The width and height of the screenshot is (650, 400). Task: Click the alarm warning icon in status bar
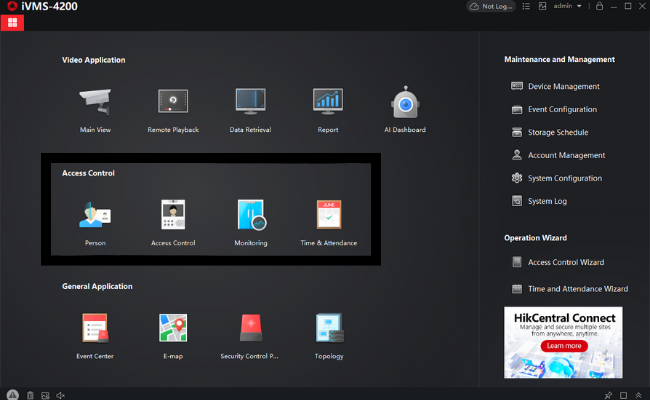[x=12, y=395]
